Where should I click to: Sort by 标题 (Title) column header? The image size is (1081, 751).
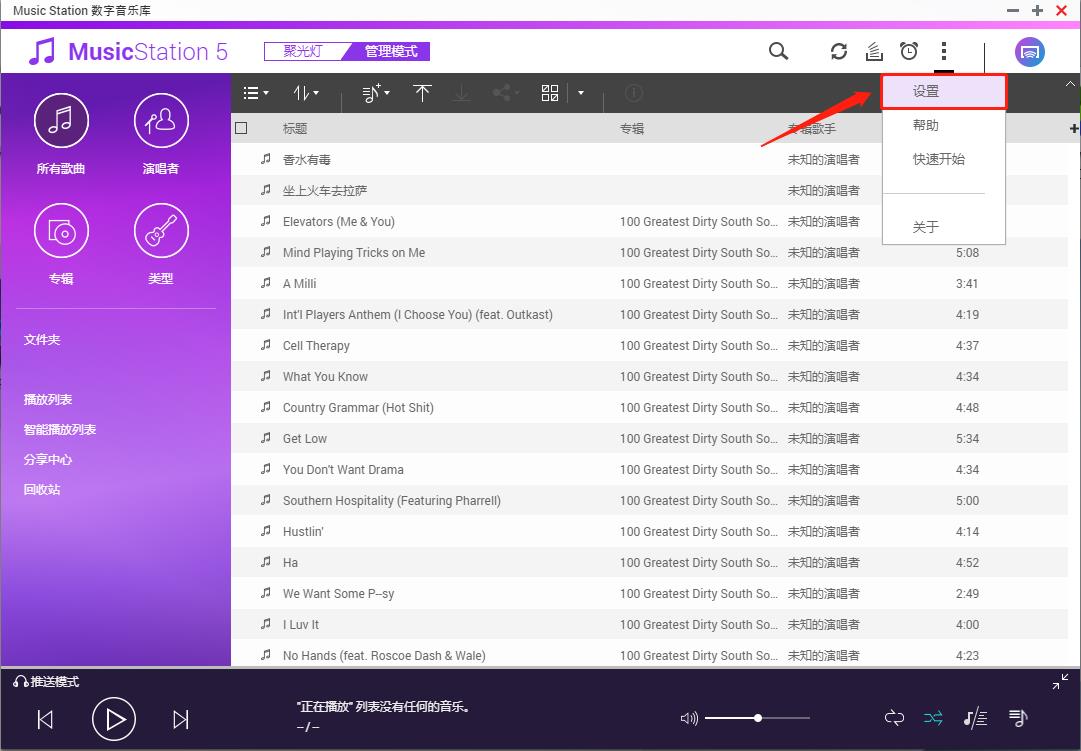(x=295, y=128)
